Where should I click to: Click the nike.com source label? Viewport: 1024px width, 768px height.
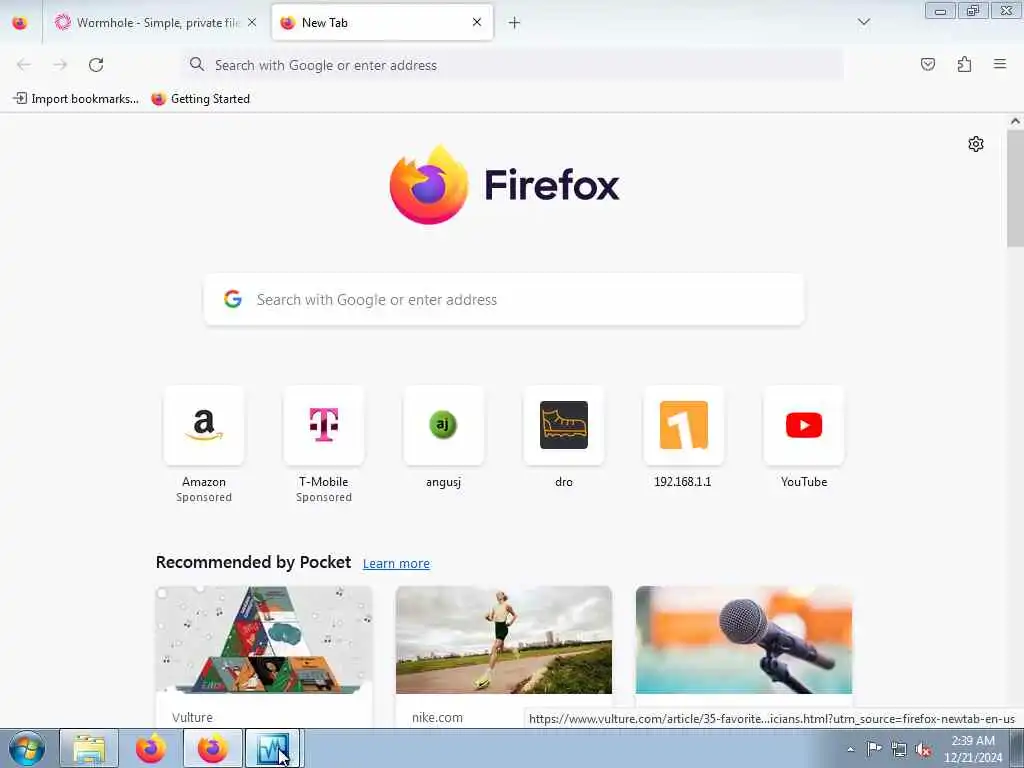[x=437, y=717]
